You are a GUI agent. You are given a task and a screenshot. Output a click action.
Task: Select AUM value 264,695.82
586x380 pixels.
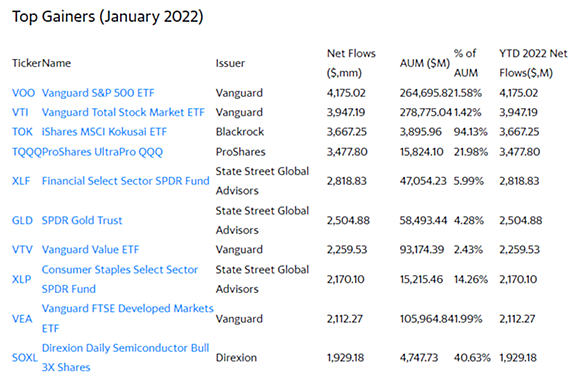click(427, 93)
